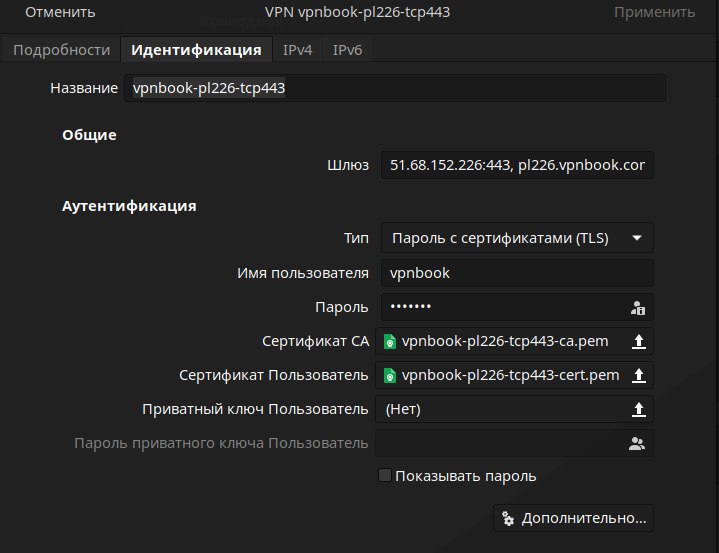The height and width of the screenshot is (553, 719).
Task: Click the Аутентификация section heading
Action: pos(129,206)
